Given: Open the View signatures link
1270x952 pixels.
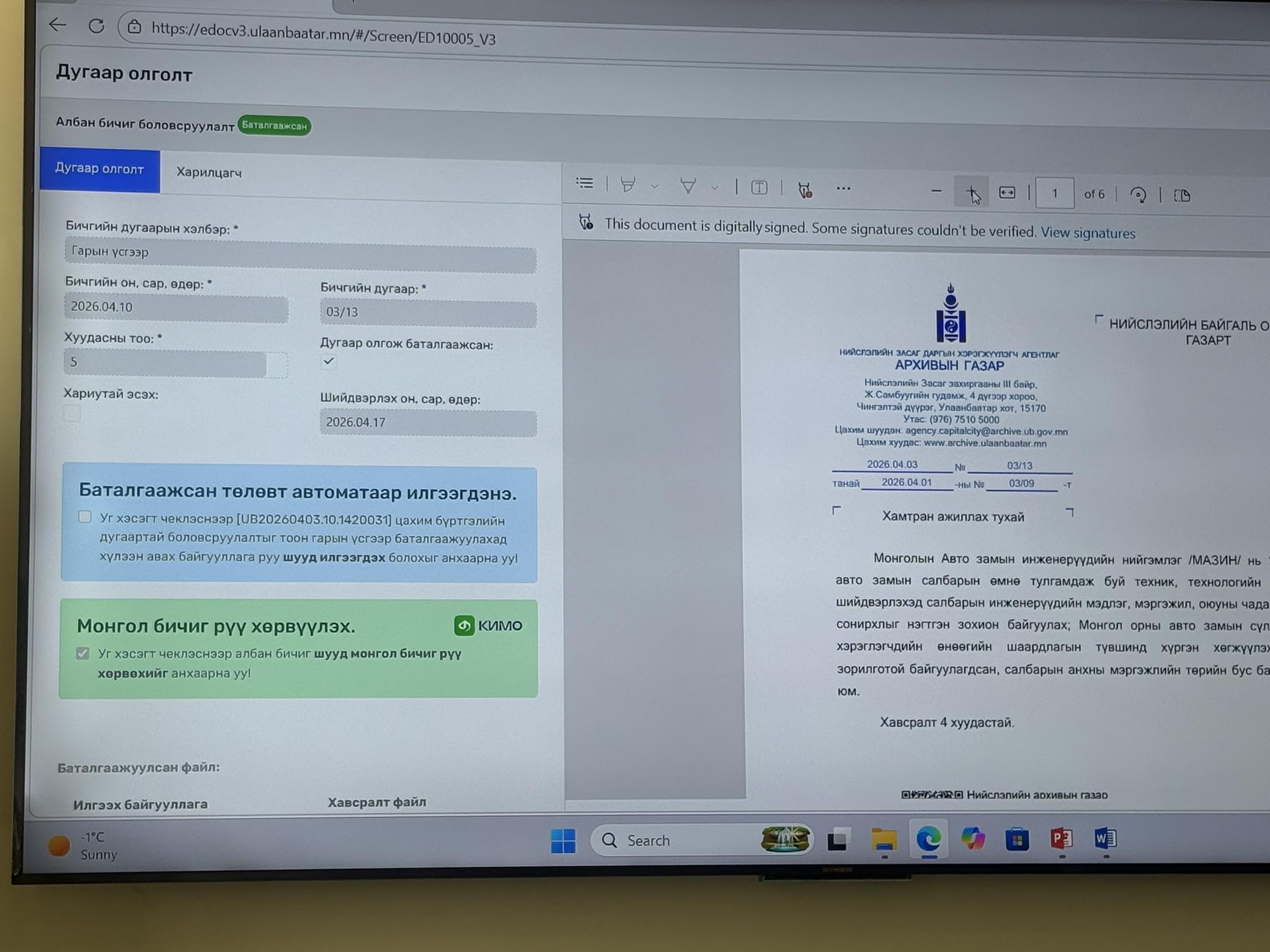Looking at the screenshot, I should point(1088,233).
